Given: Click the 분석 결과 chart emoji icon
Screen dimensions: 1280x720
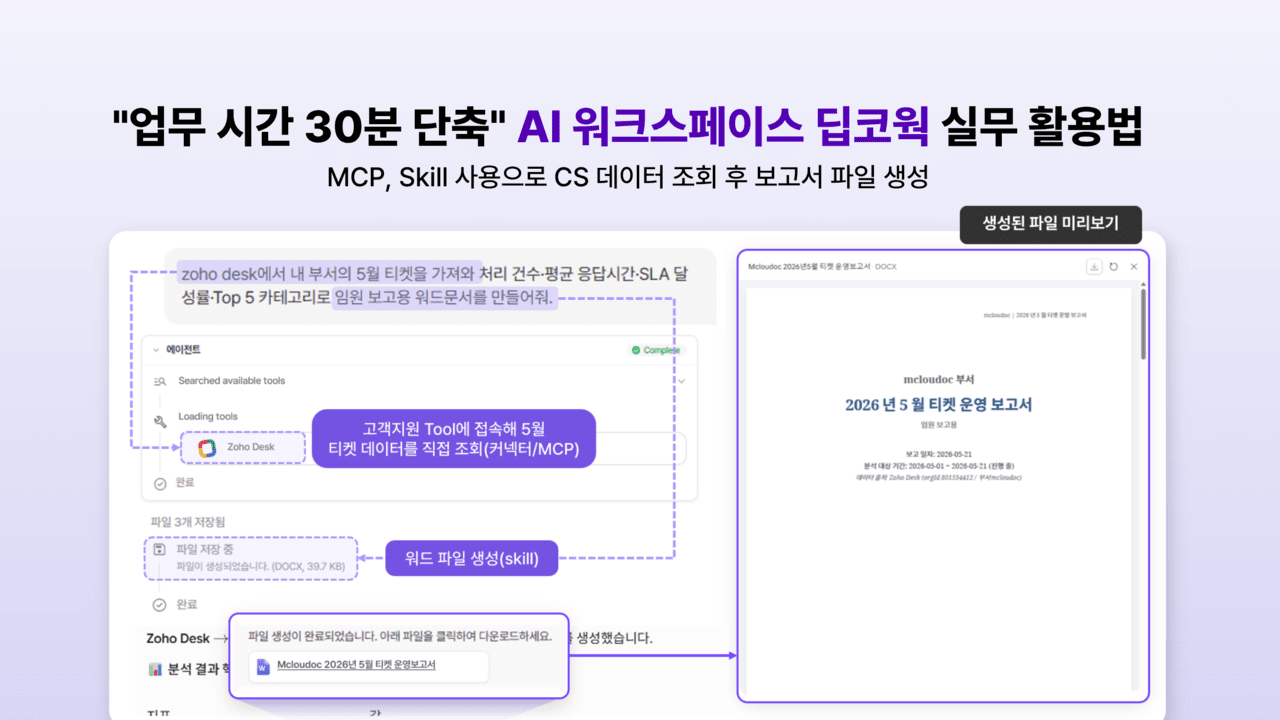Looking at the screenshot, I should (155, 670).
